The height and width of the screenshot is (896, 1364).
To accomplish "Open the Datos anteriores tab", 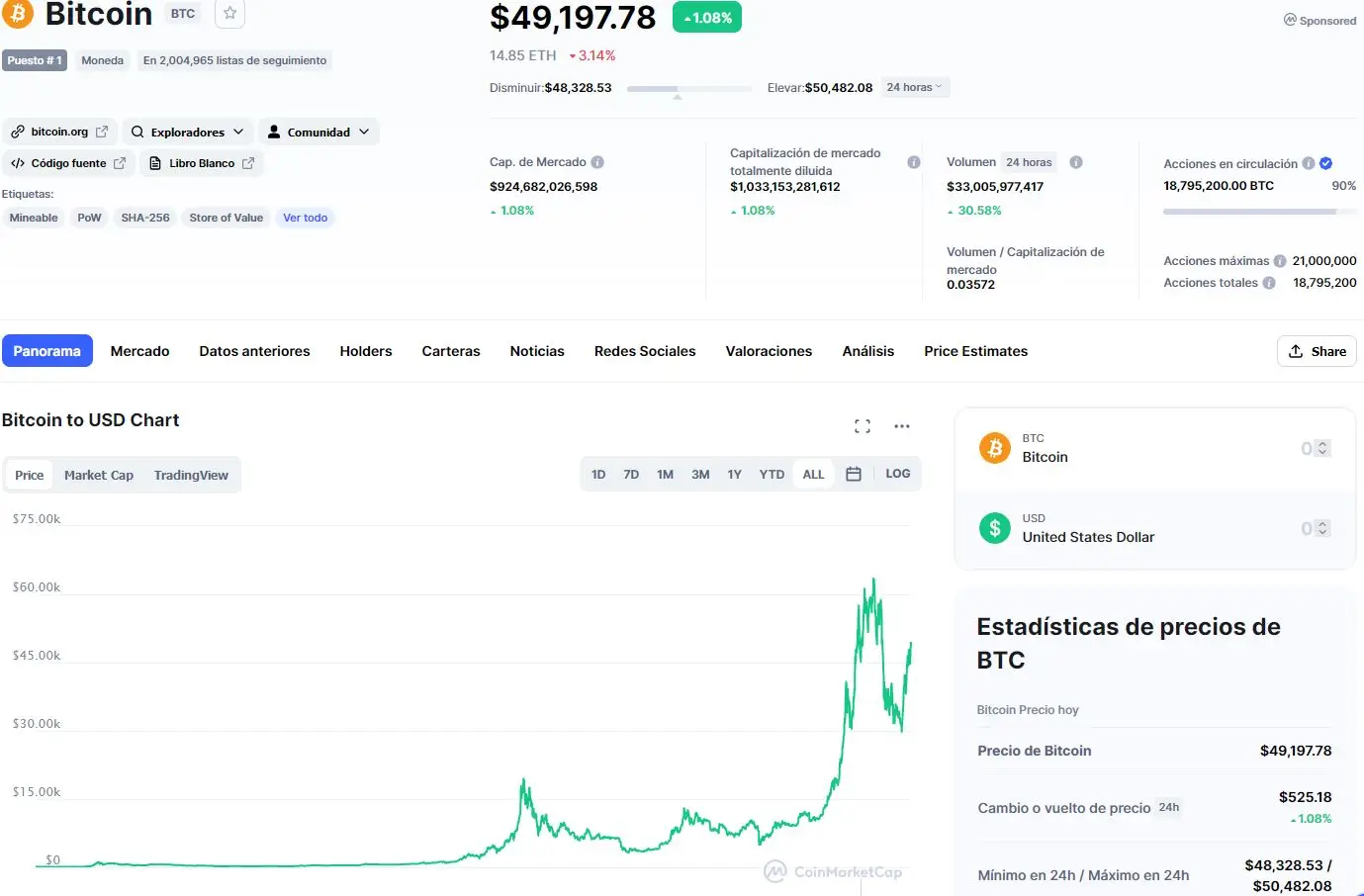I will pyautogui.click(x=254, y=351).
